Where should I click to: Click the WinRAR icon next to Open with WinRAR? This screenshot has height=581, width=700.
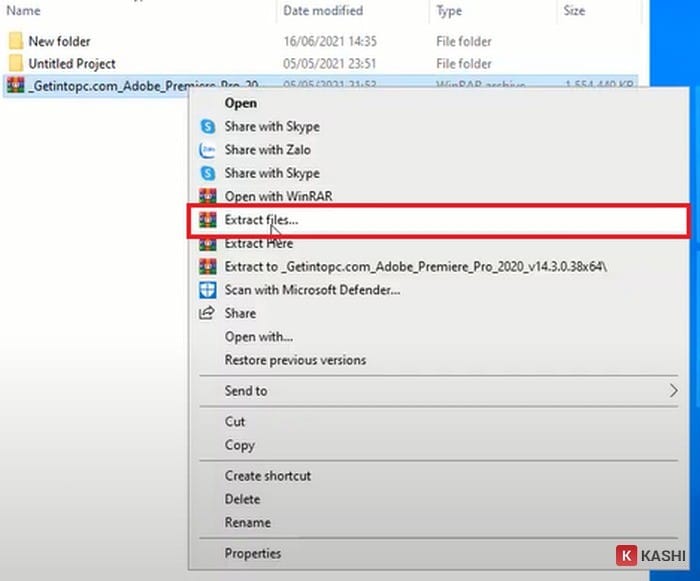208,196
